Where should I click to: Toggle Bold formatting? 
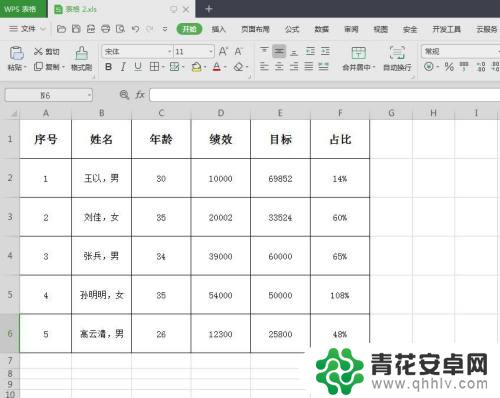click(108, 67)
